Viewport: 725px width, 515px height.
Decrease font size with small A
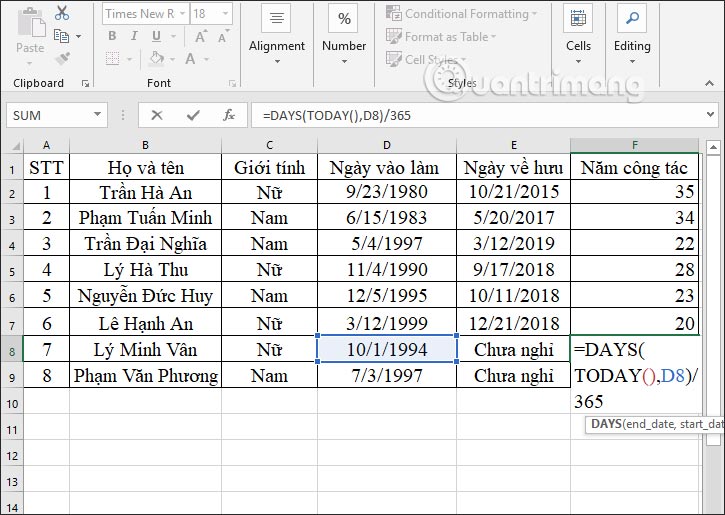pos(223,36)
